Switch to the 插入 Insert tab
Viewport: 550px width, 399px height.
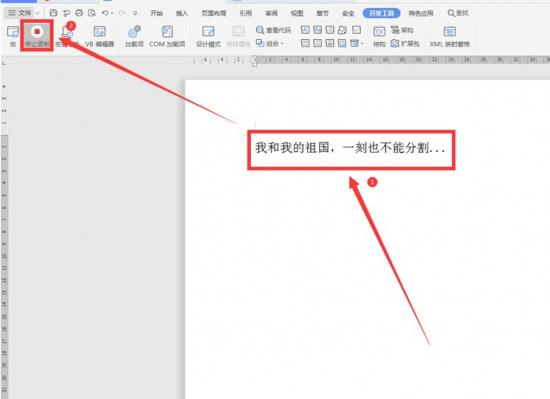[x=182, y=13]
